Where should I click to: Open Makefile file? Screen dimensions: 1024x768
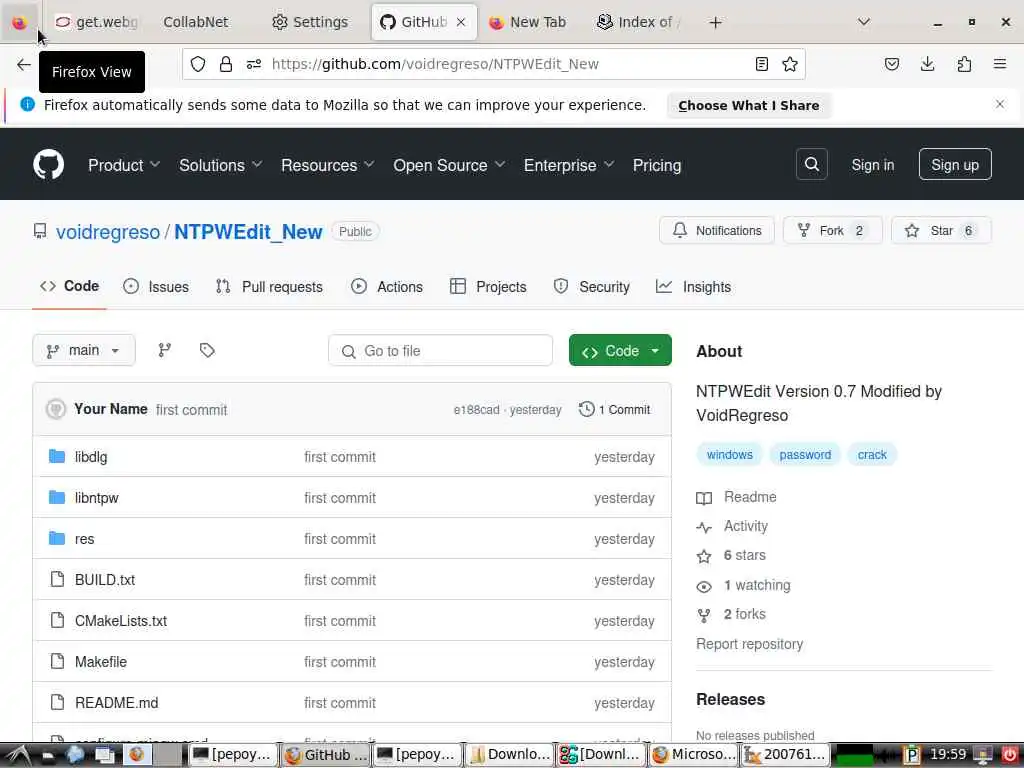tap(101, 662)
